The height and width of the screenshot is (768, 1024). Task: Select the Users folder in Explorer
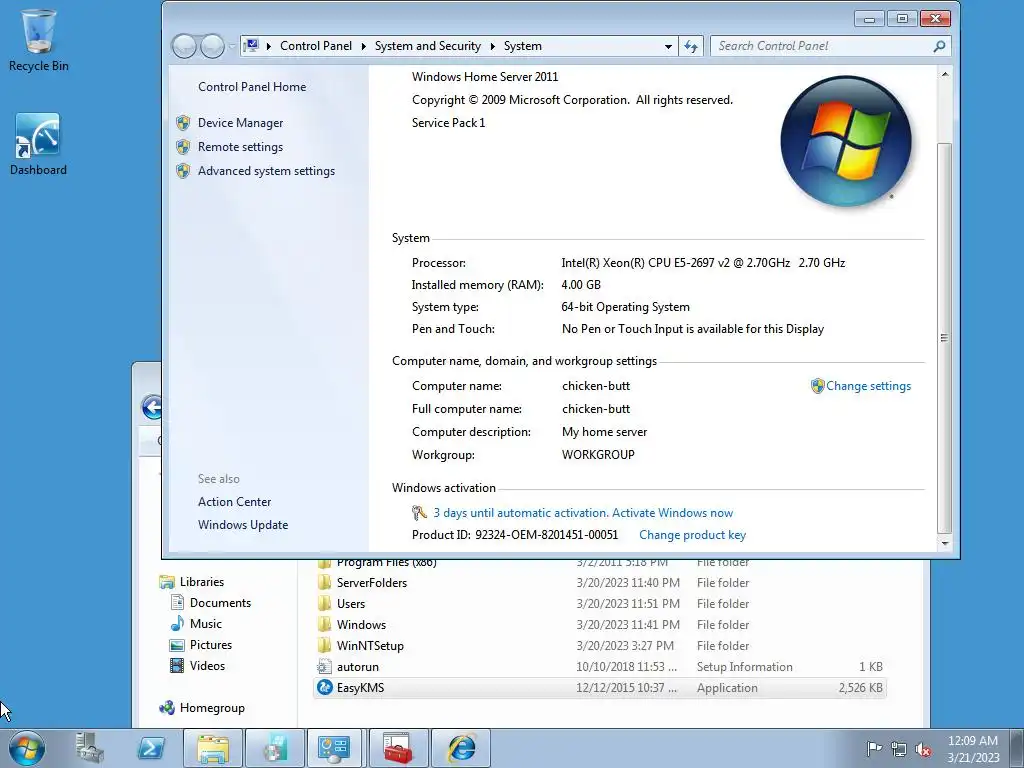tap(600, 603)
